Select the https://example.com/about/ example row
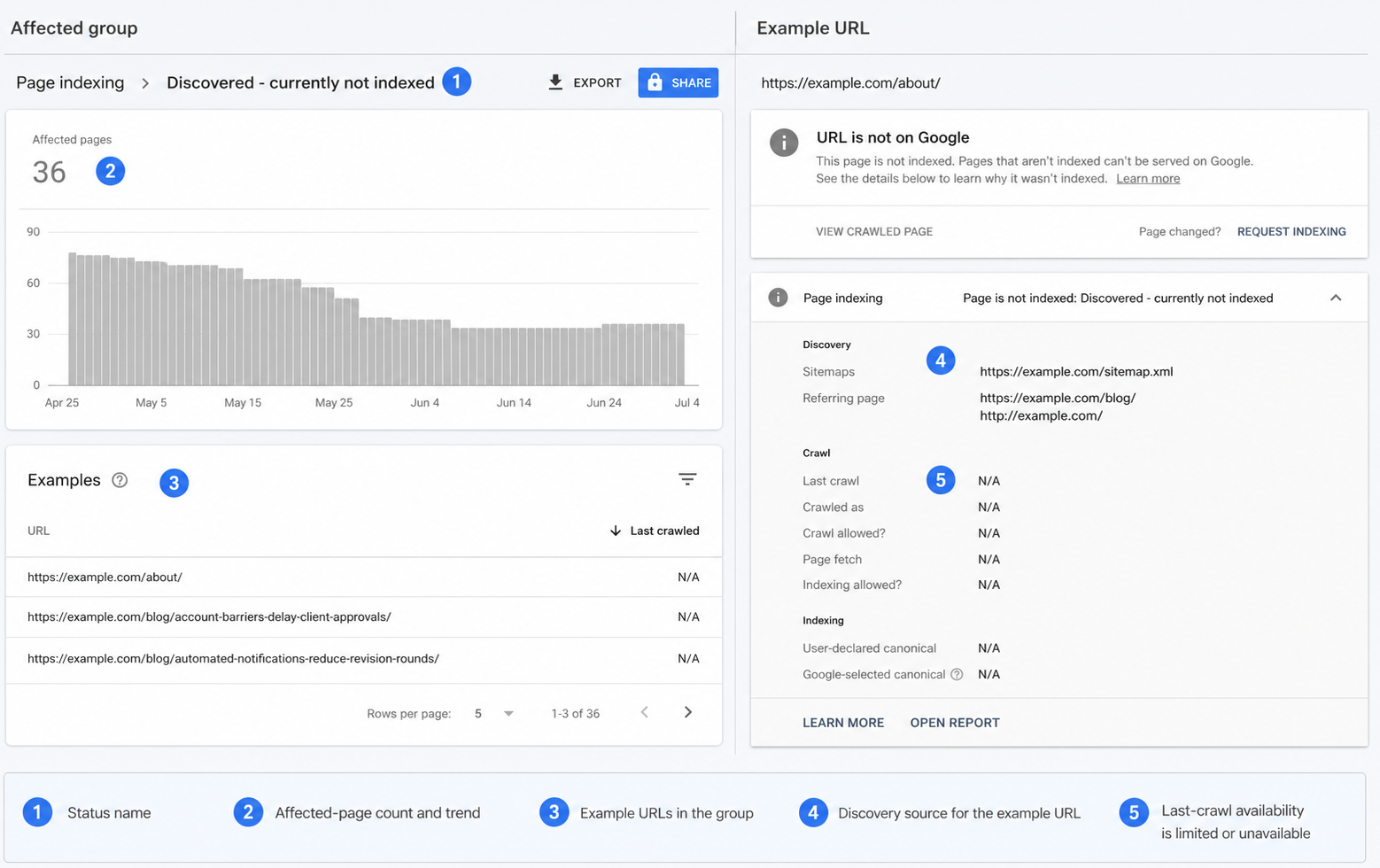Image resolution: width=1380 pixels, height=868 pixels. click(363, 577)
